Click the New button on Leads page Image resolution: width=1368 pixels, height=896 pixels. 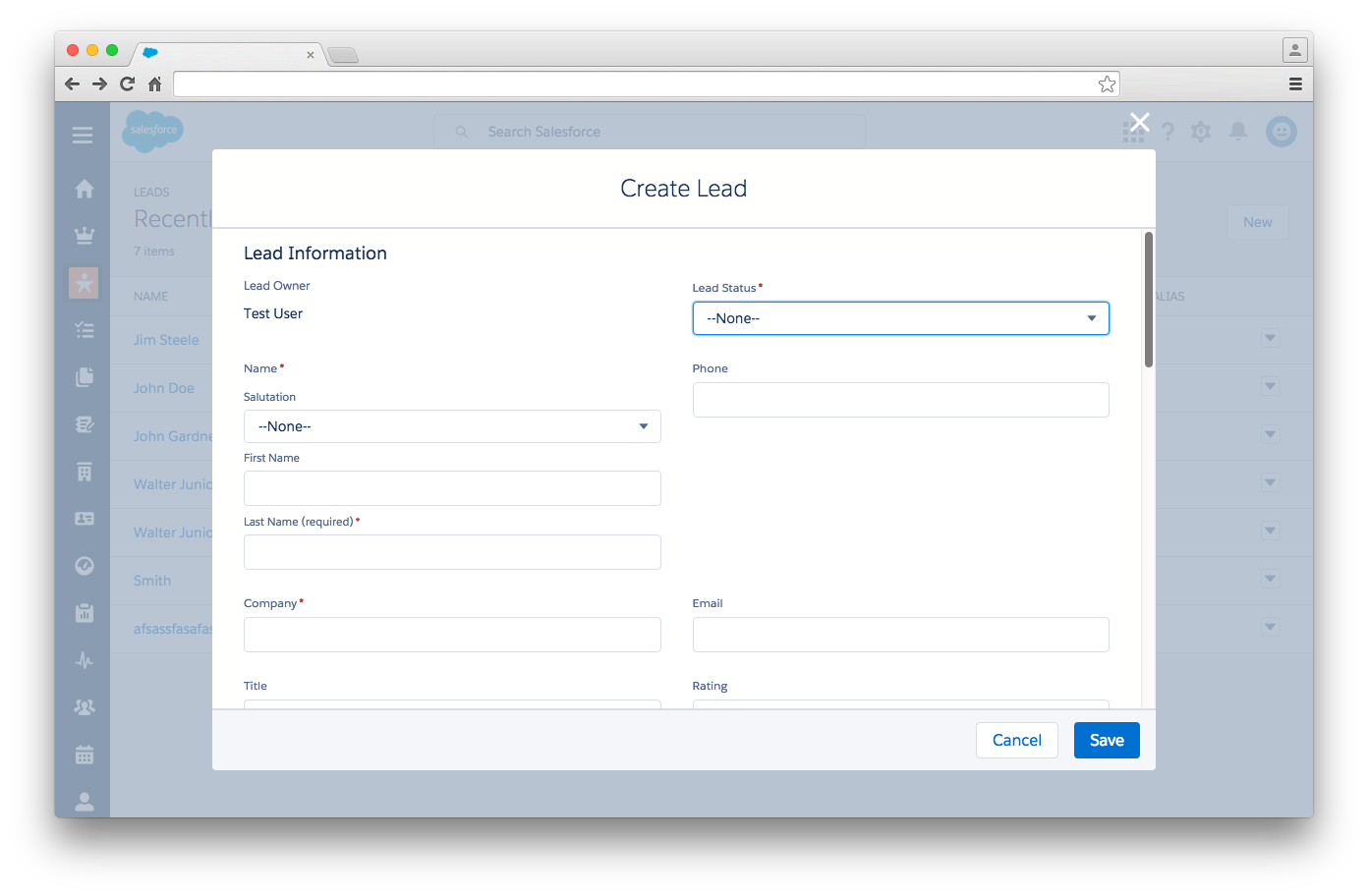click(x=1258, y=222)
